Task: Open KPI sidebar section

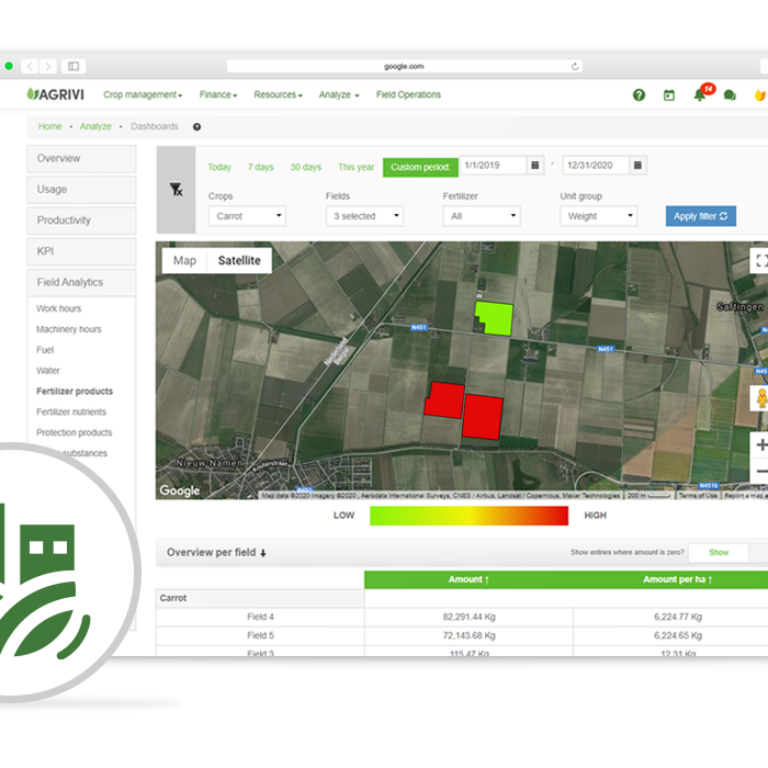Action: pos(81,251)
